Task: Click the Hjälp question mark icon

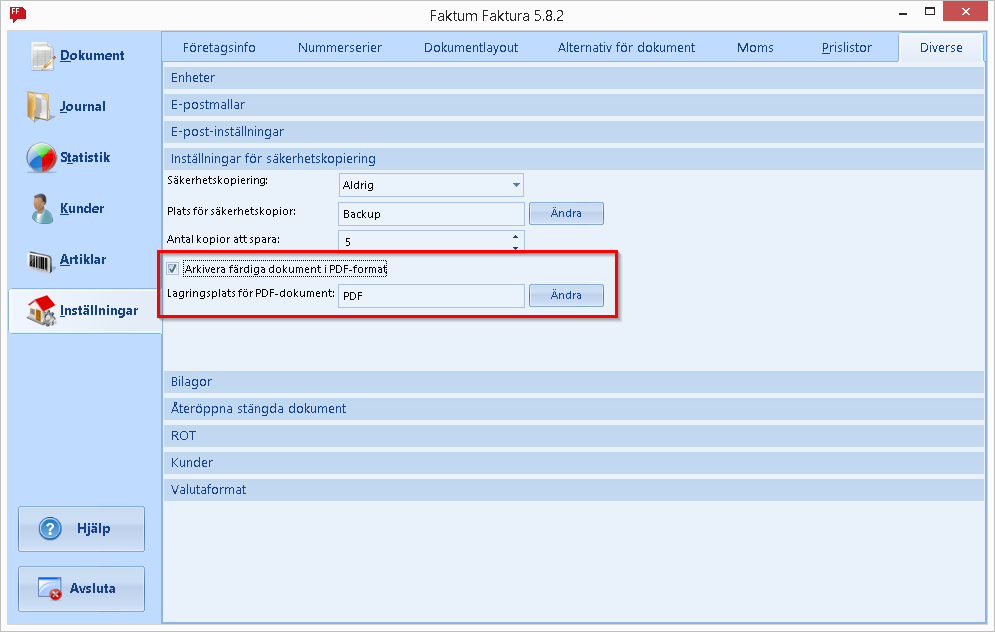Action: (50, 529)
